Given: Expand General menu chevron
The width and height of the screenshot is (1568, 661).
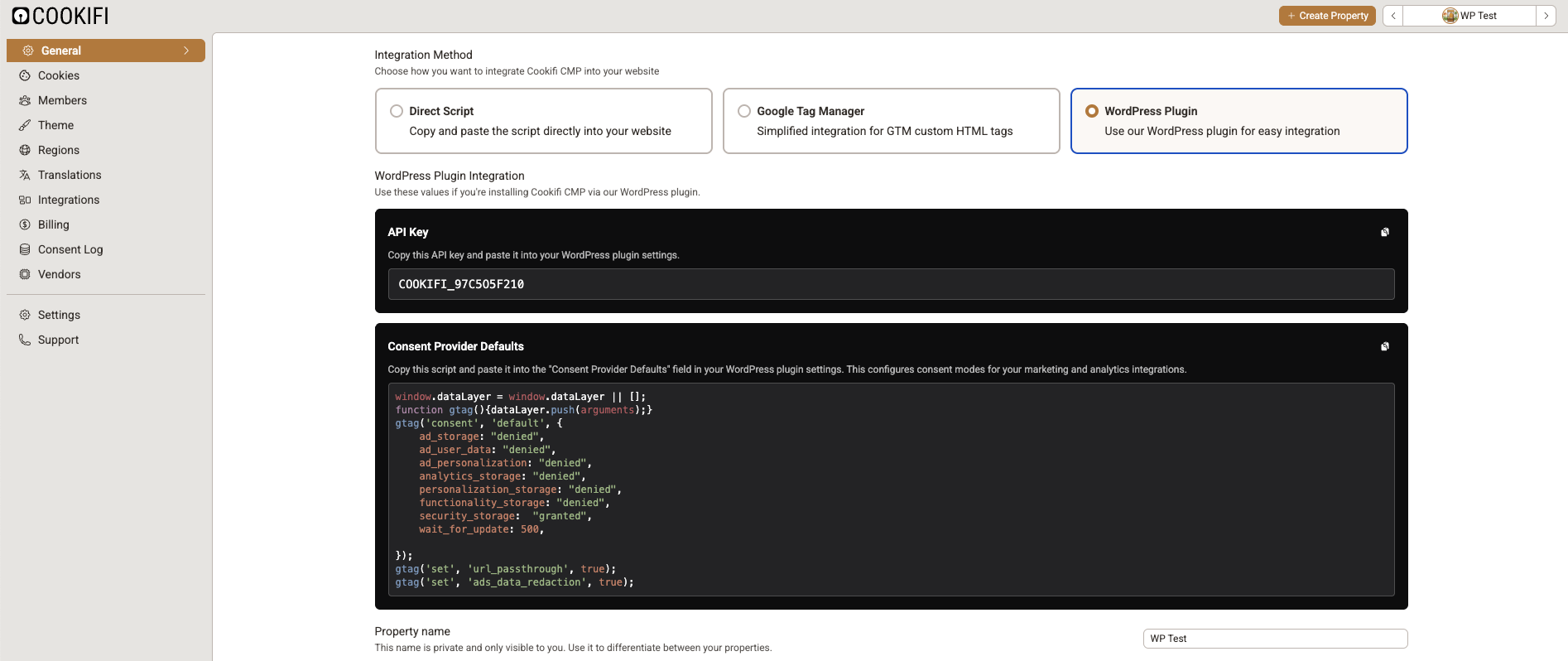Looking at the screenshot, I should 186,51.
